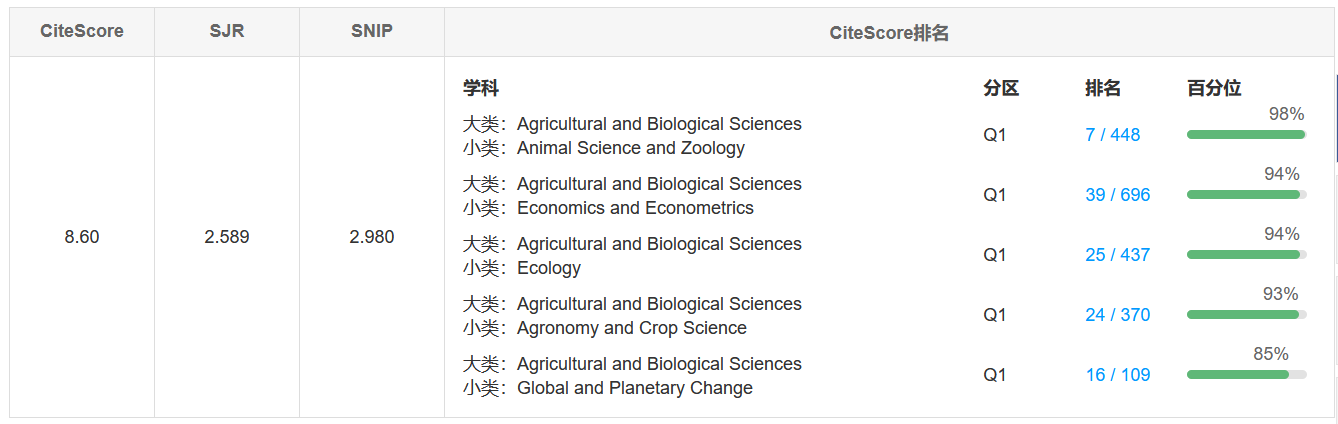
Task: Click the SJR column header
Action: coord(227,31)
